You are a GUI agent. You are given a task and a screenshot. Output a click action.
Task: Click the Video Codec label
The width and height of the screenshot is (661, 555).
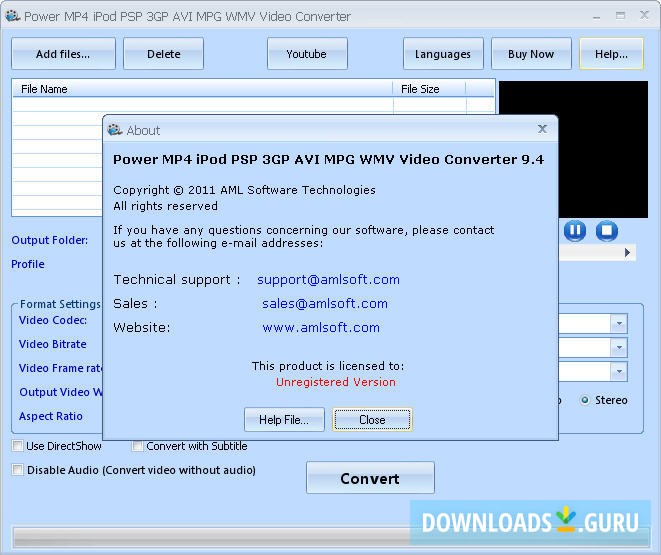[53, 320]
